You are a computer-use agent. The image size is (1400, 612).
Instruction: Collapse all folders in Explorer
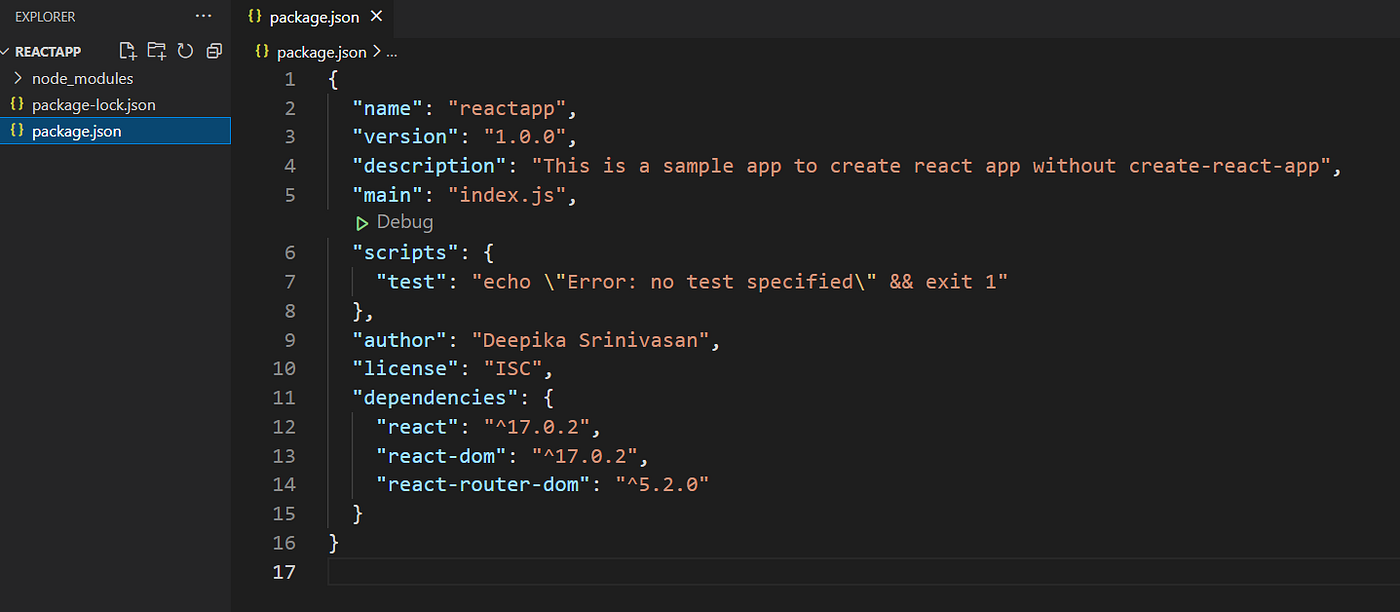pos(213,50)
